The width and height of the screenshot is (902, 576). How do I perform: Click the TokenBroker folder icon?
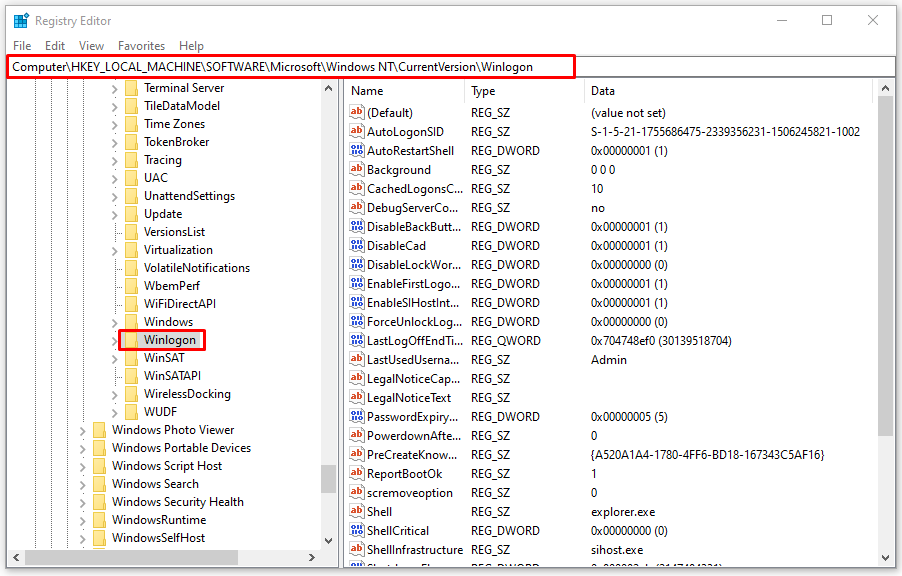pyautogui.click(x=132, y=142)
